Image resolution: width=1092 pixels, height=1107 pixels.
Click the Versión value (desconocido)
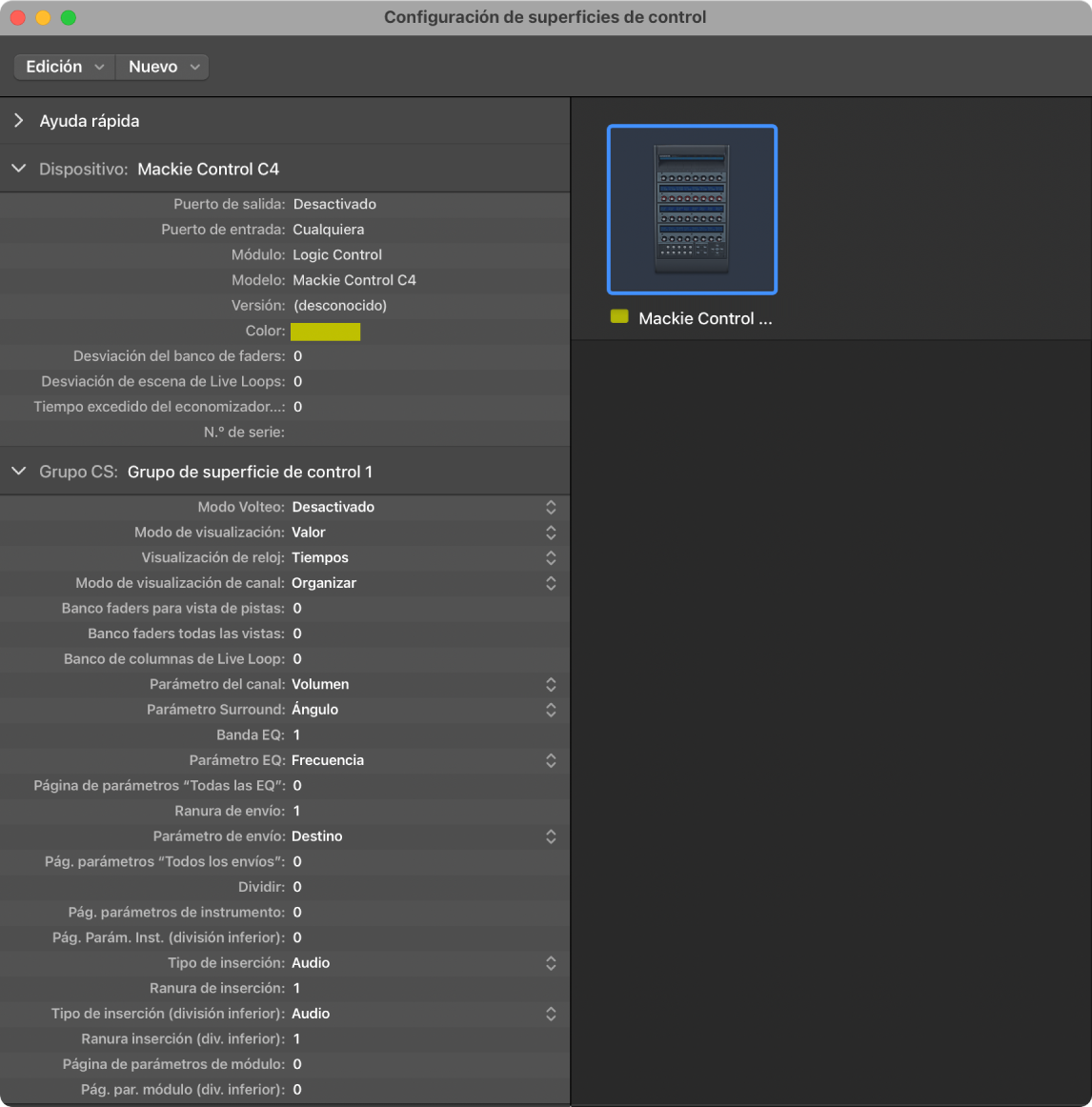340,306
